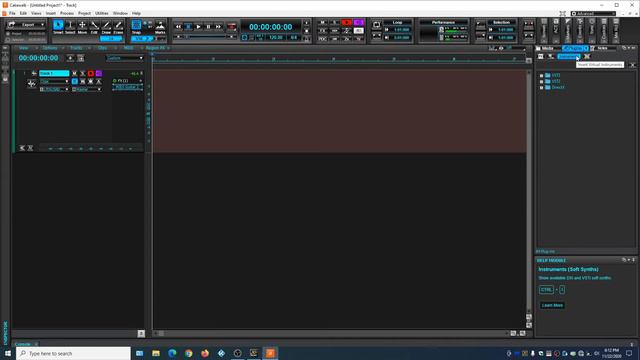
Task: Open the Marks module icon
Action: [160, 27]
